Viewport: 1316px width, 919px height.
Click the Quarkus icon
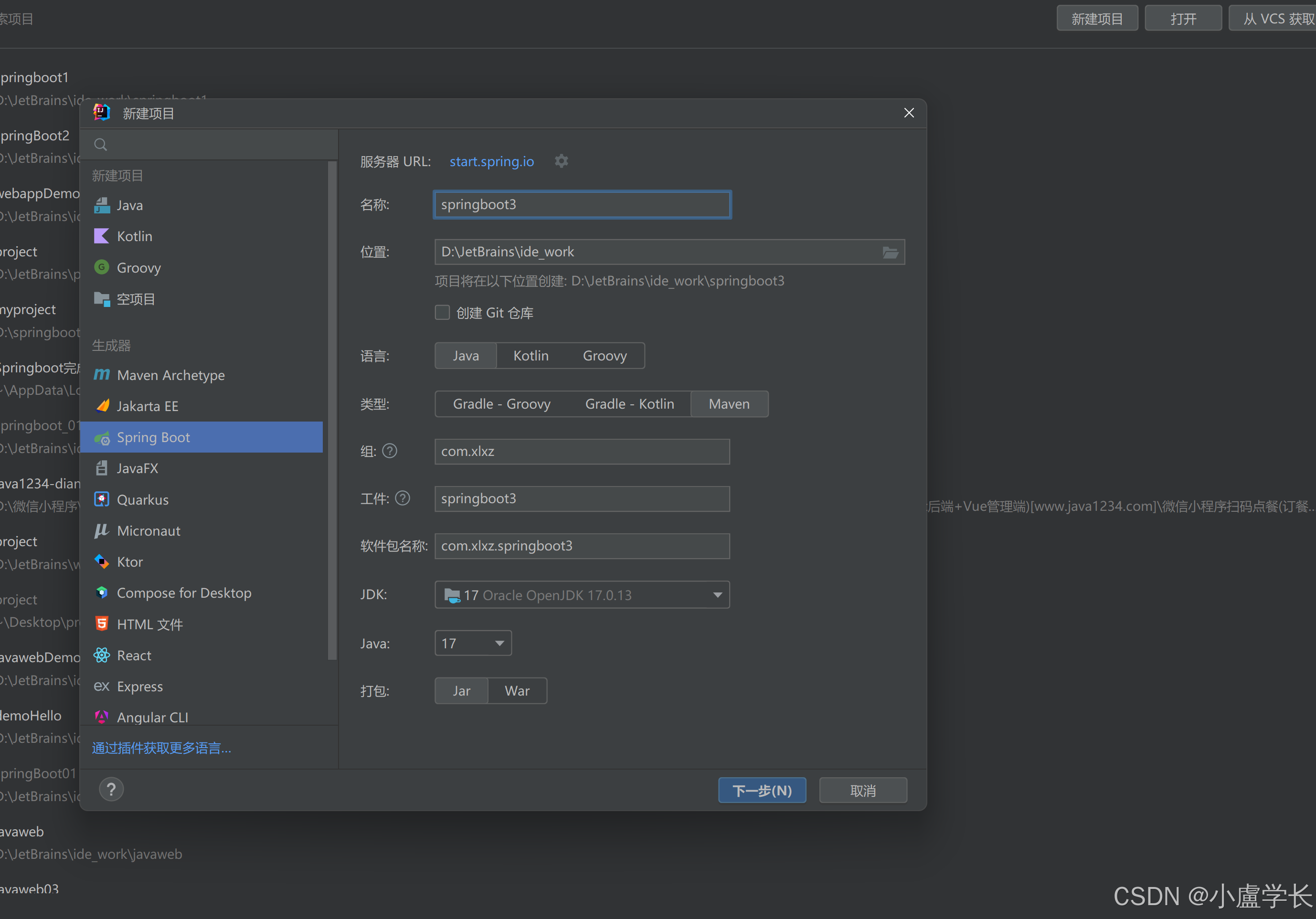click(x=101, y=499)
